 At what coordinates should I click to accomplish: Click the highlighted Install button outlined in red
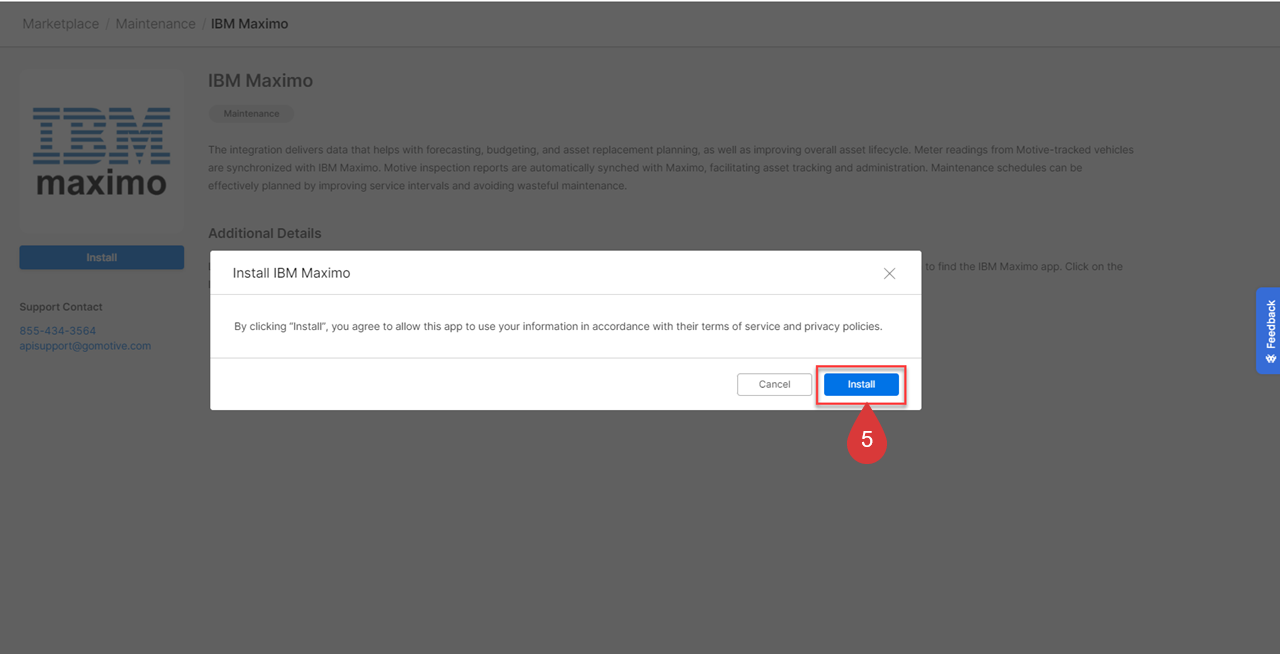coord(861,384)
